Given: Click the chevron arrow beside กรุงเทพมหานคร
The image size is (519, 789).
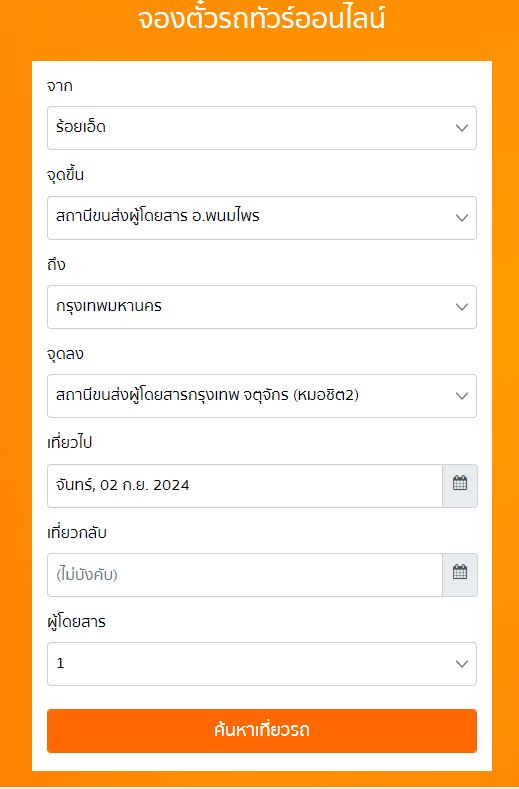Looking at the screenshot, I should pos(462,307).
